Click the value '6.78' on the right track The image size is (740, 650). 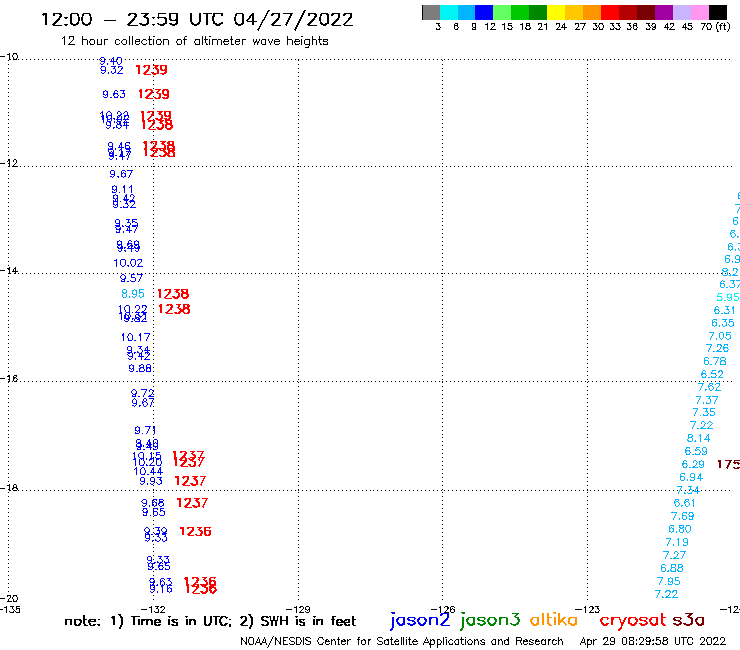coord(715,362)
